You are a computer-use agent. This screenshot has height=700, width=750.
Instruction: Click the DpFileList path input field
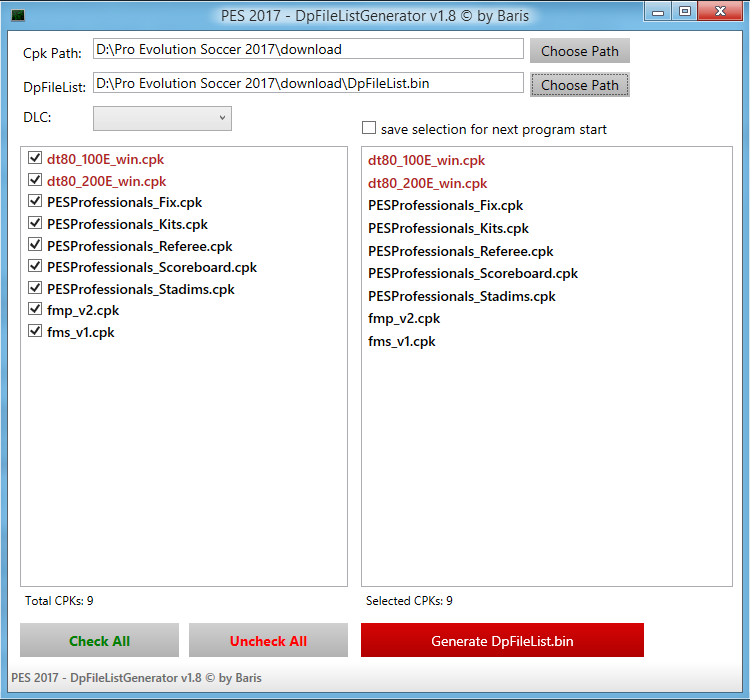coord(308,83)
